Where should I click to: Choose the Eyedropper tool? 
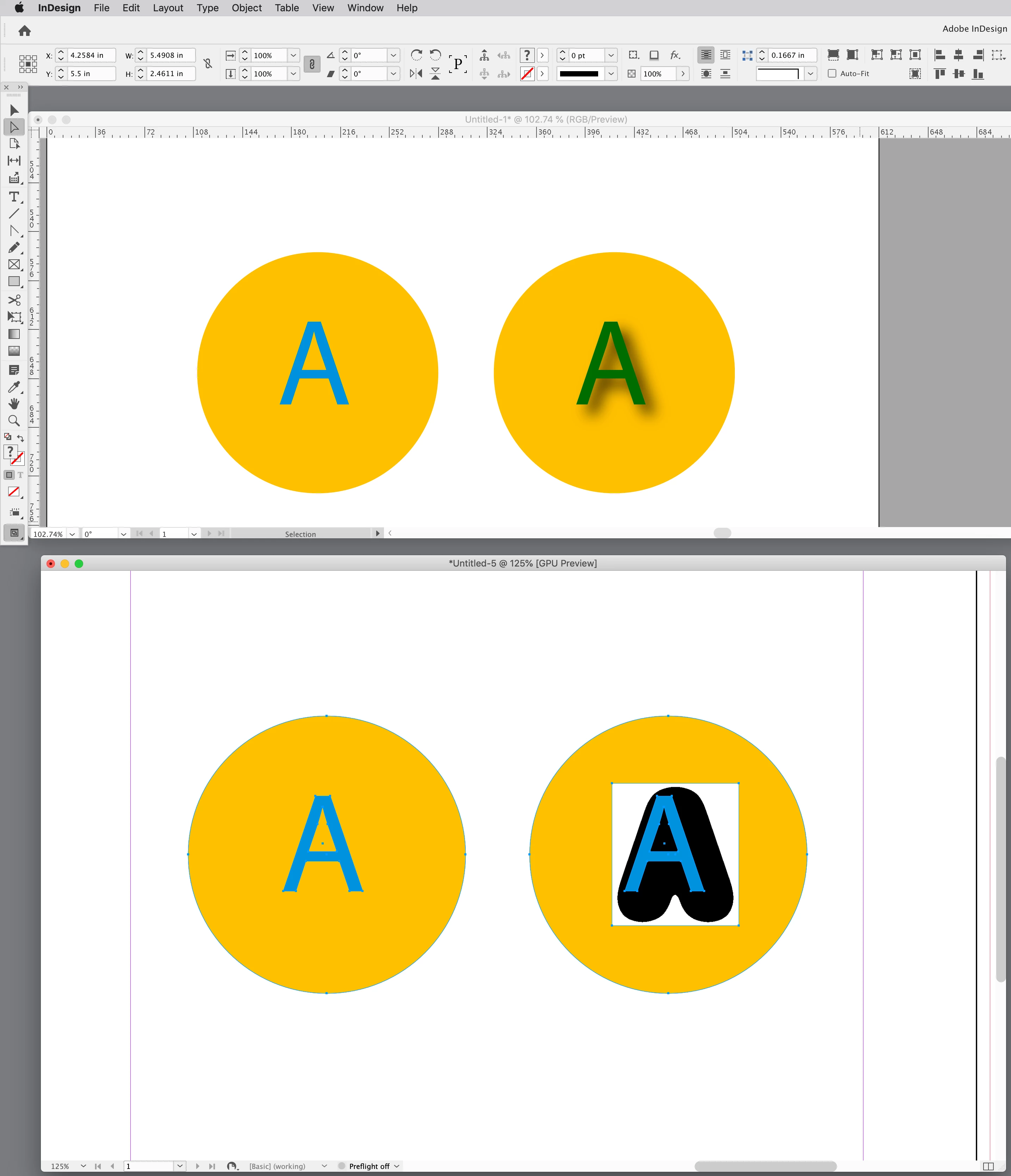click(x=14, y=386)
